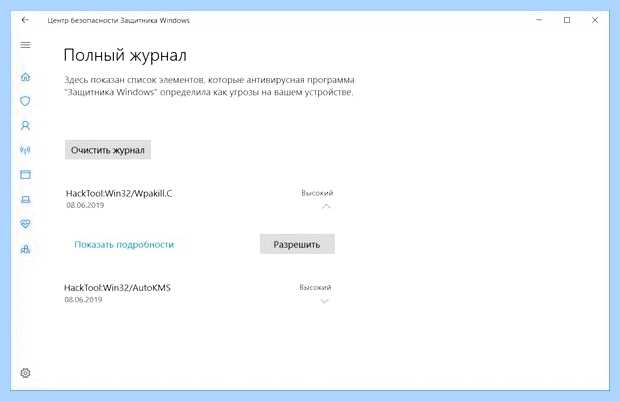Maximize the Windows Defender window
This screenshot has height=401, width=620.
567,20
